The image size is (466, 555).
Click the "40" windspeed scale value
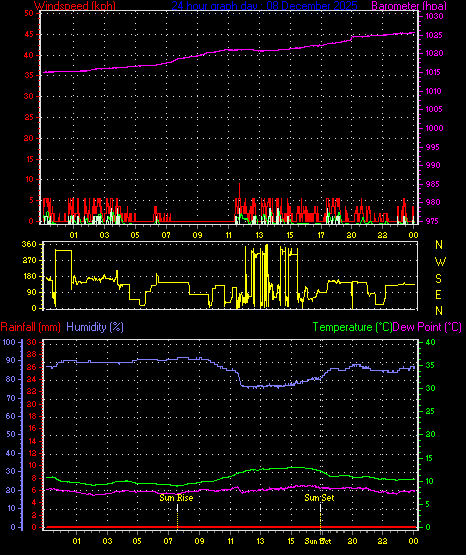point(29,55)
